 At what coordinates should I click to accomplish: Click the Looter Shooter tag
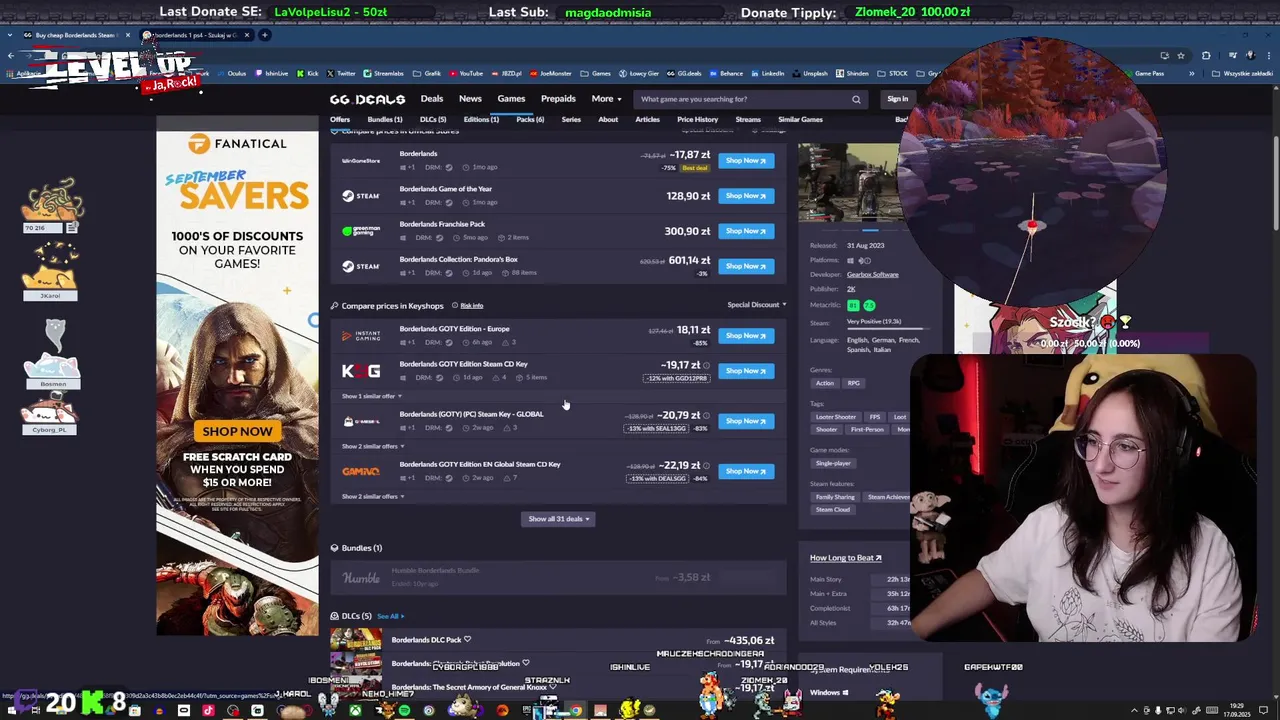[836, 417]
